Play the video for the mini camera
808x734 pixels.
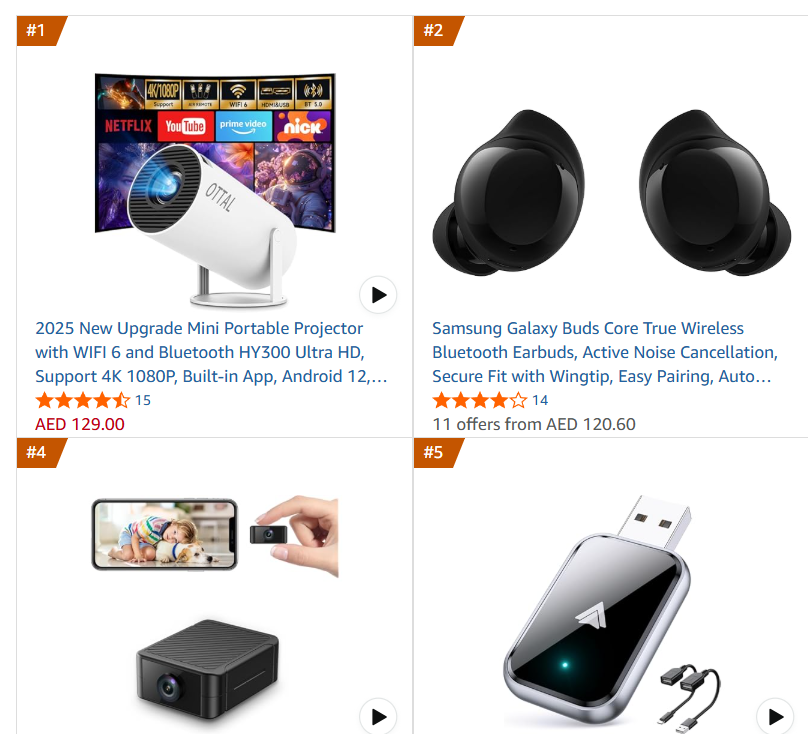click(x=378, y=716)
